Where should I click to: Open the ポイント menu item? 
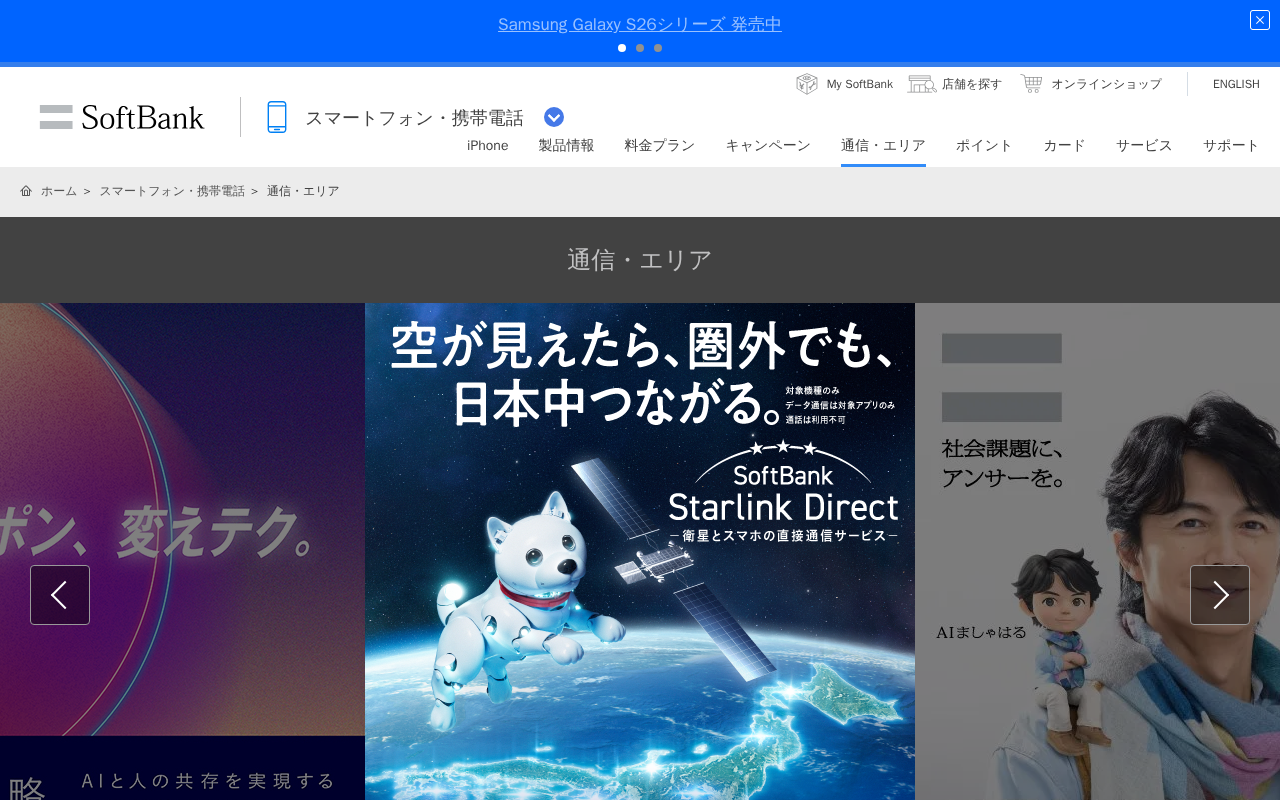tap(984, 145)
